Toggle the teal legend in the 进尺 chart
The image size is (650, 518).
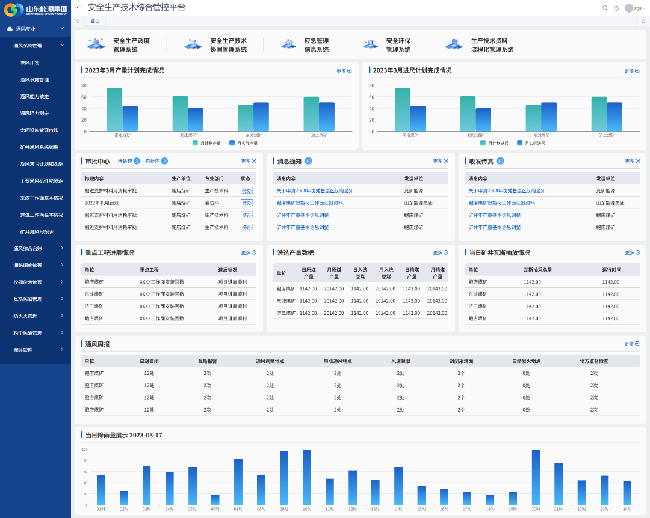pyautogui.click(x=492, y=143)
